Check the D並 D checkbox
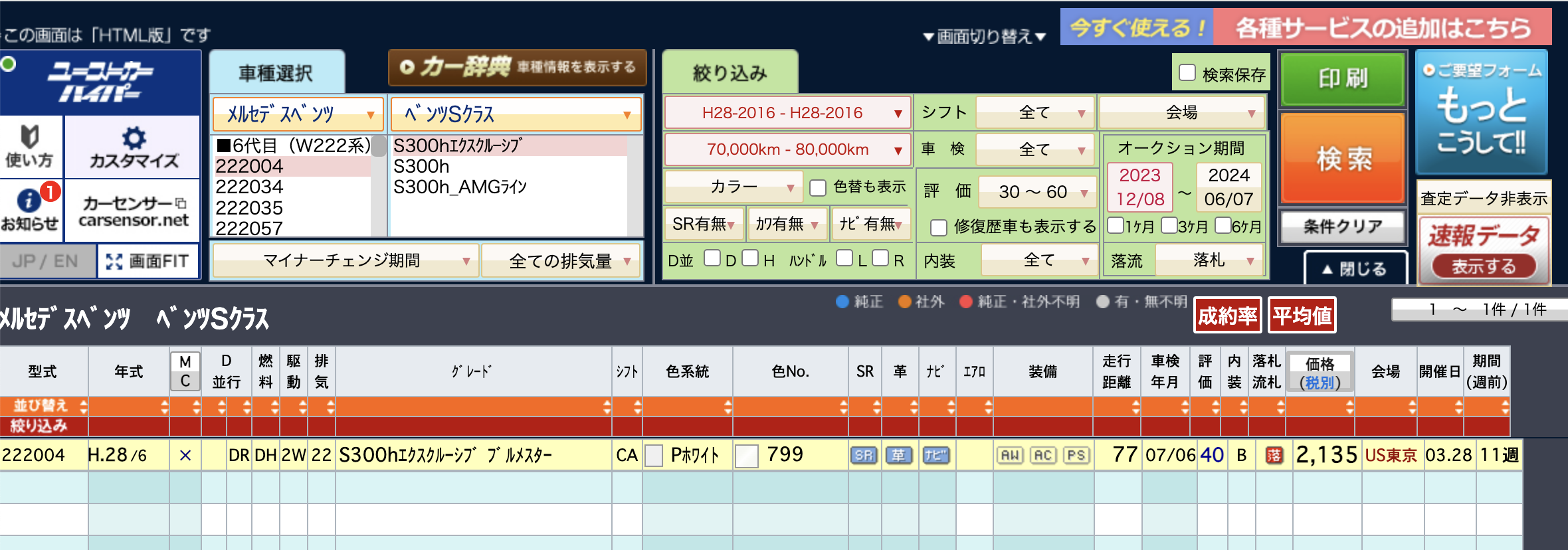This screenshot has width=1568, height=550. [712, 258]
